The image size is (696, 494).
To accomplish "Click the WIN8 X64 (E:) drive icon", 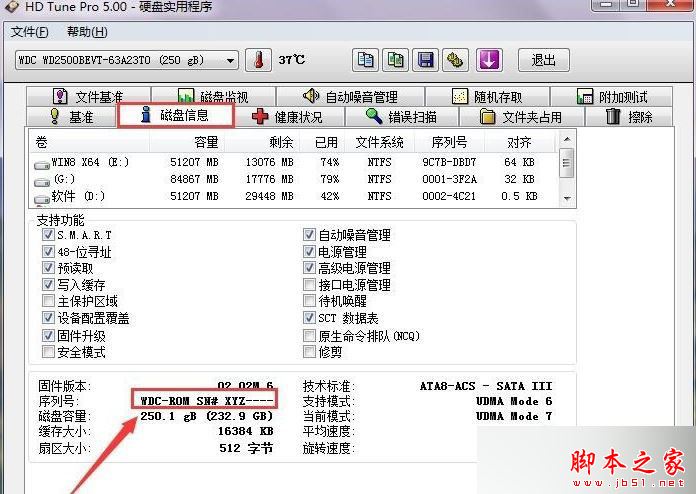I will point(42,165).
